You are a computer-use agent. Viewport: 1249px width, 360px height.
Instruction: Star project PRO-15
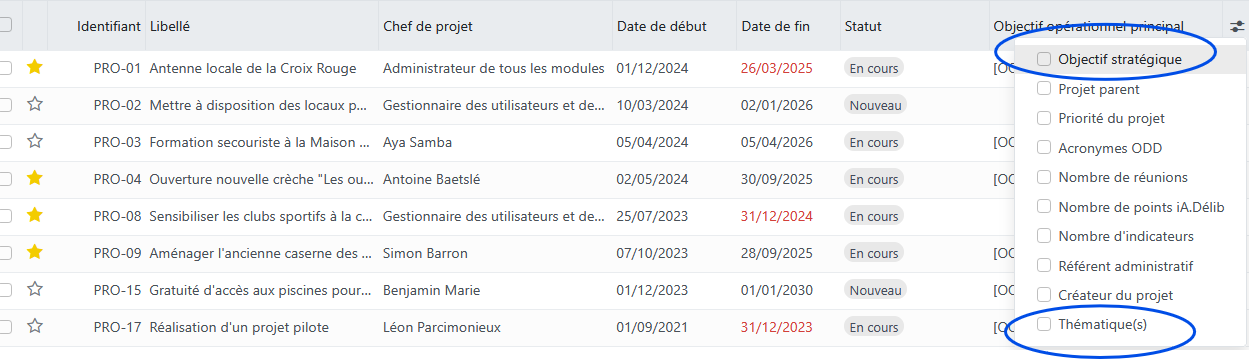tap(35, 290)
